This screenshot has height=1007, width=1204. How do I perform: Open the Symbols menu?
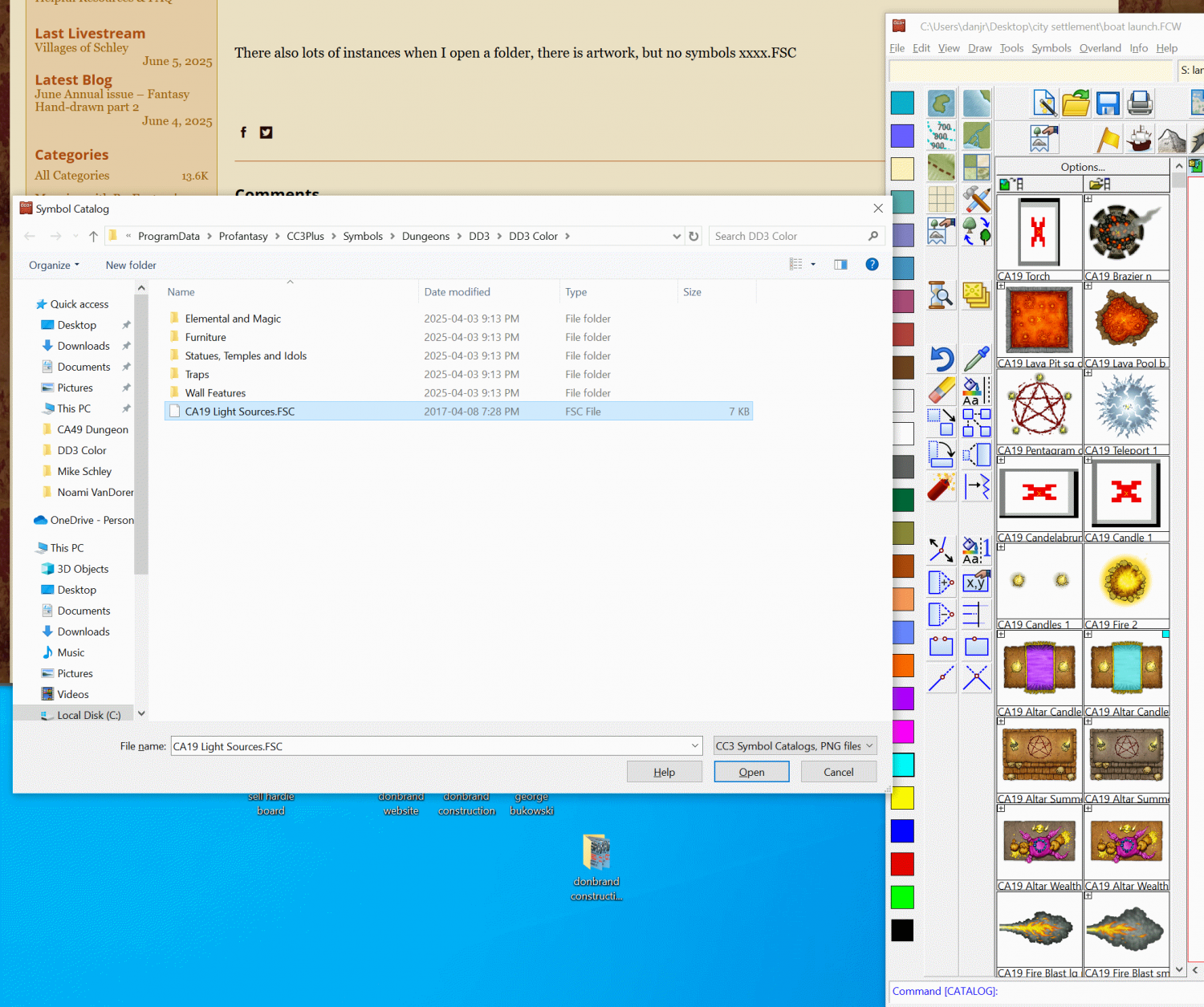pyautogui.click(x=1051, y=48)
